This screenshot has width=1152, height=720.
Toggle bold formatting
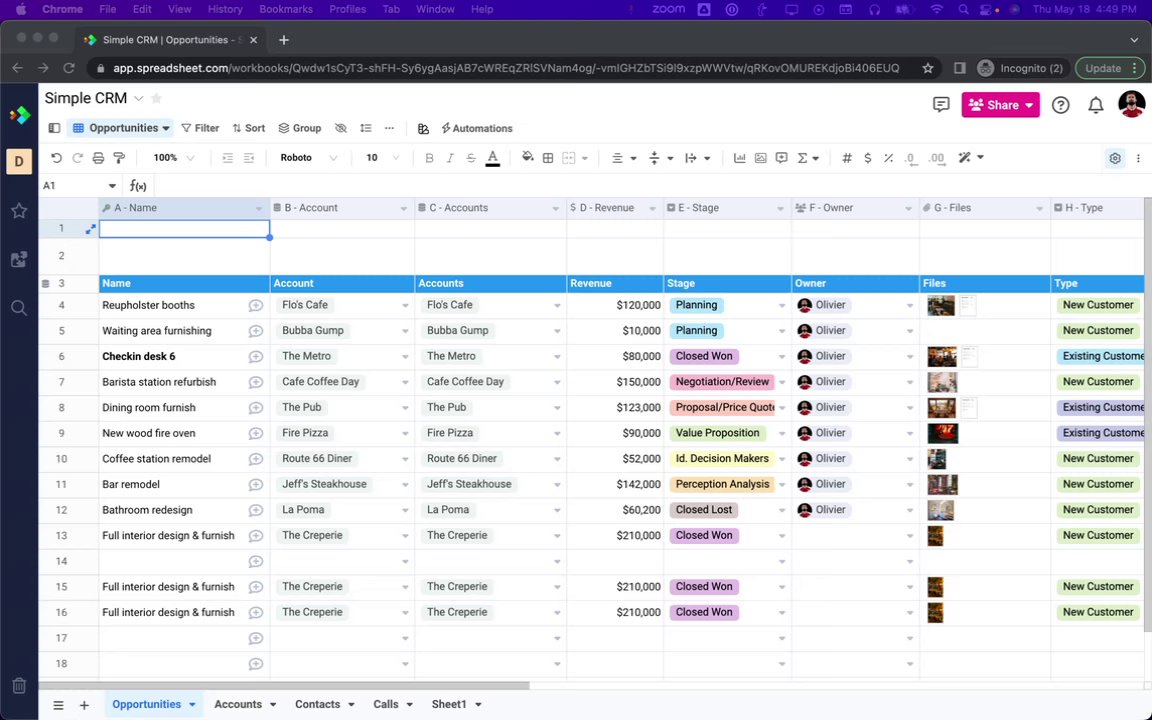pyautogui.click(x=429, y=158)
